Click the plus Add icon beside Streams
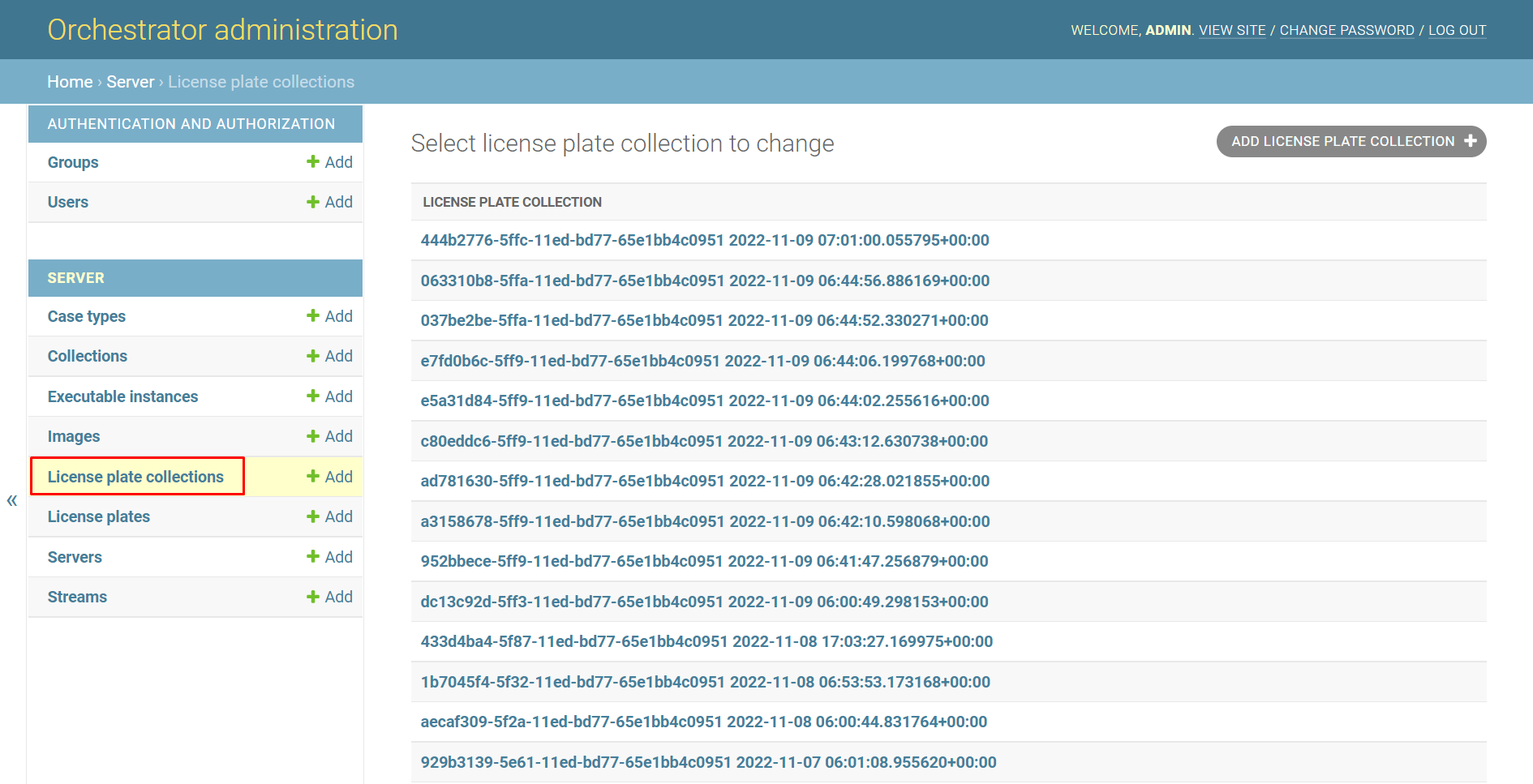 pos(313,597)
